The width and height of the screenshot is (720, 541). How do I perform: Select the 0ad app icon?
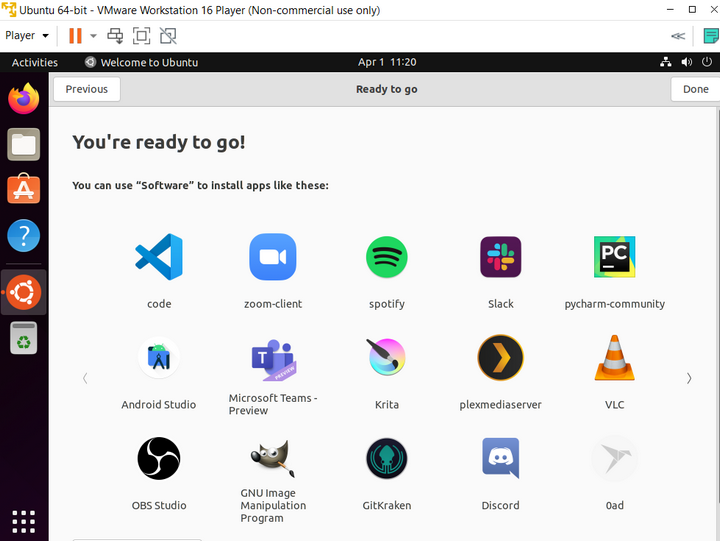pos(614,458)
